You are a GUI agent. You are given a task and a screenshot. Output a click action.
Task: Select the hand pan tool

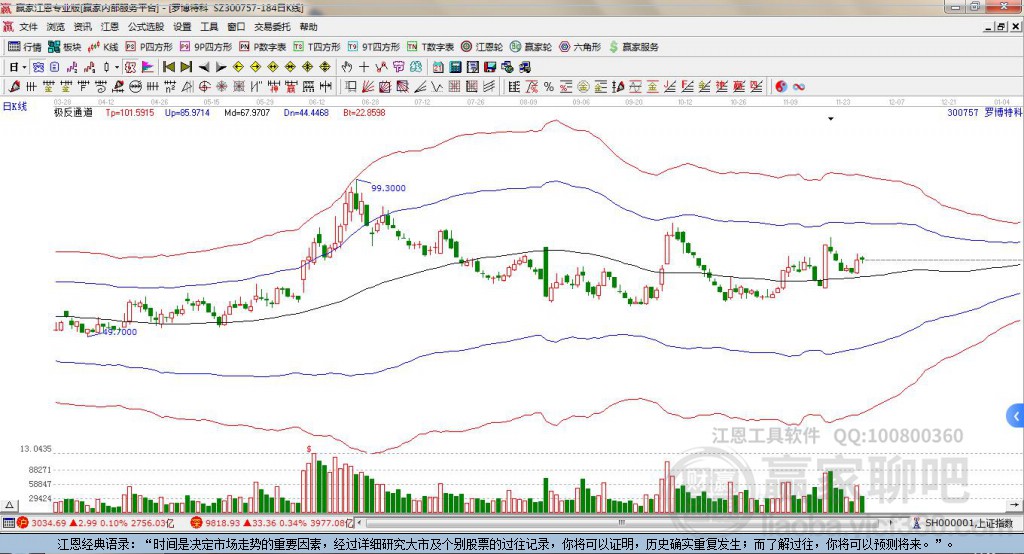[x=346, y=67]
